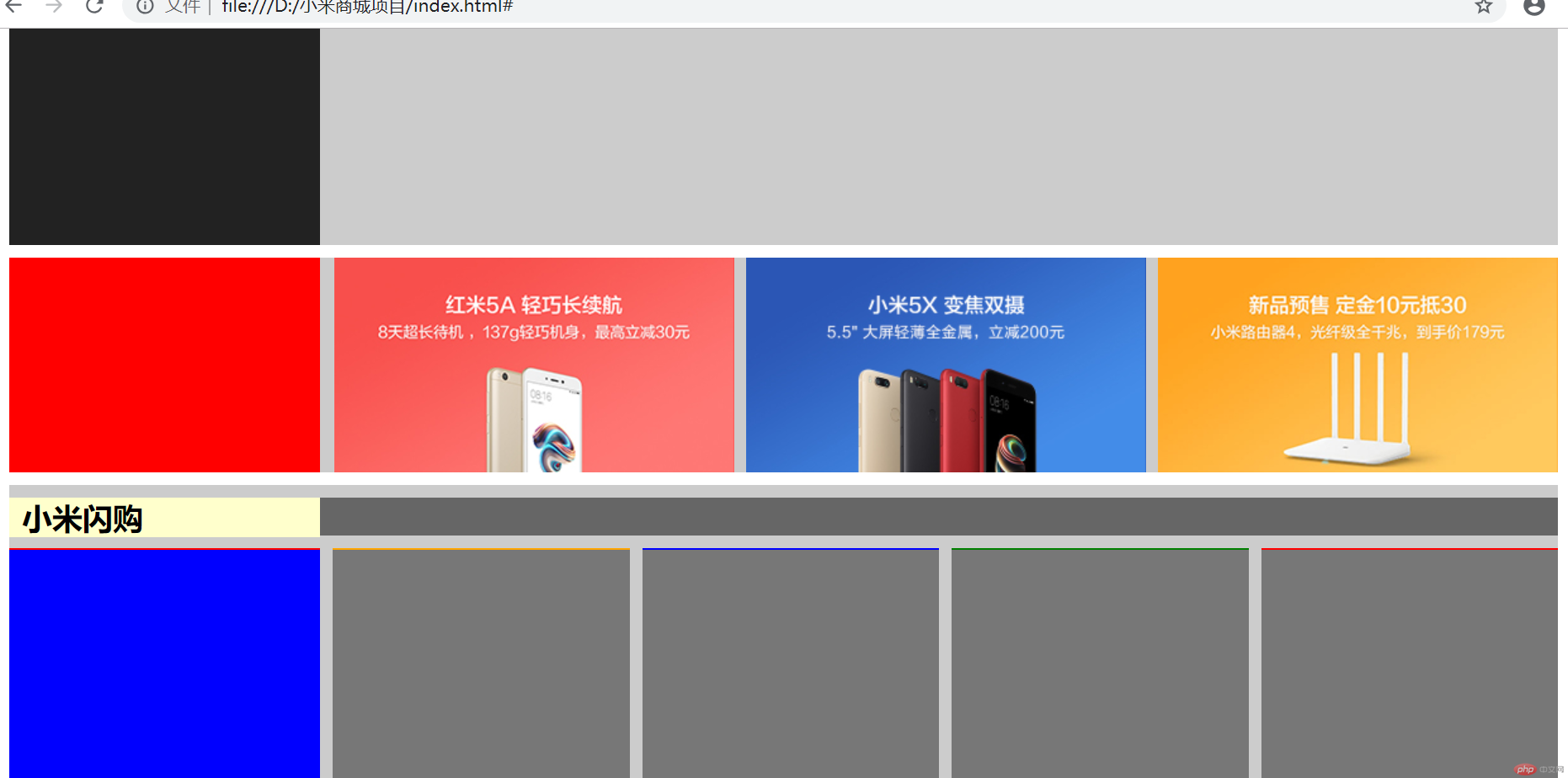Click the rightmost gray card with red top border
The image size is (1568, 778).
pos(1410,663)
